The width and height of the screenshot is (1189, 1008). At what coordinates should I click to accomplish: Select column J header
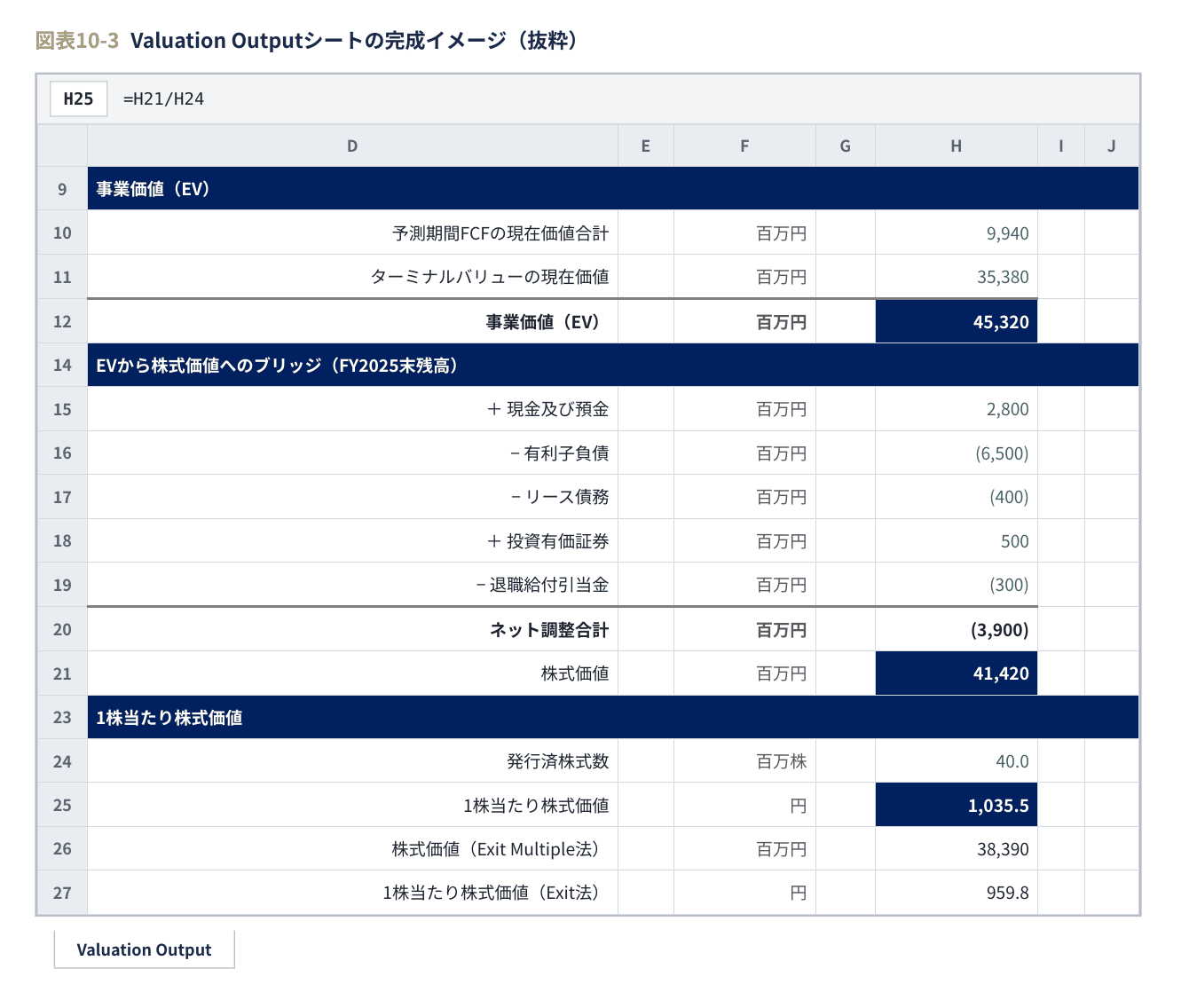click(x=1111, y=146)
